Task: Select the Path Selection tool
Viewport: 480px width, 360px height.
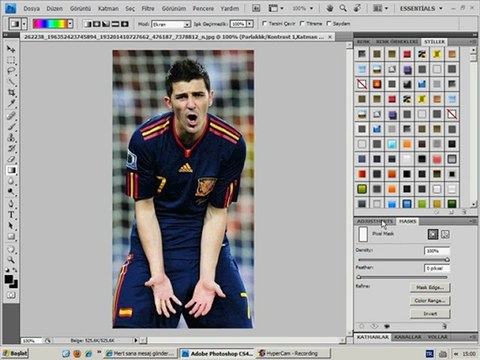Action: (11, 226)
